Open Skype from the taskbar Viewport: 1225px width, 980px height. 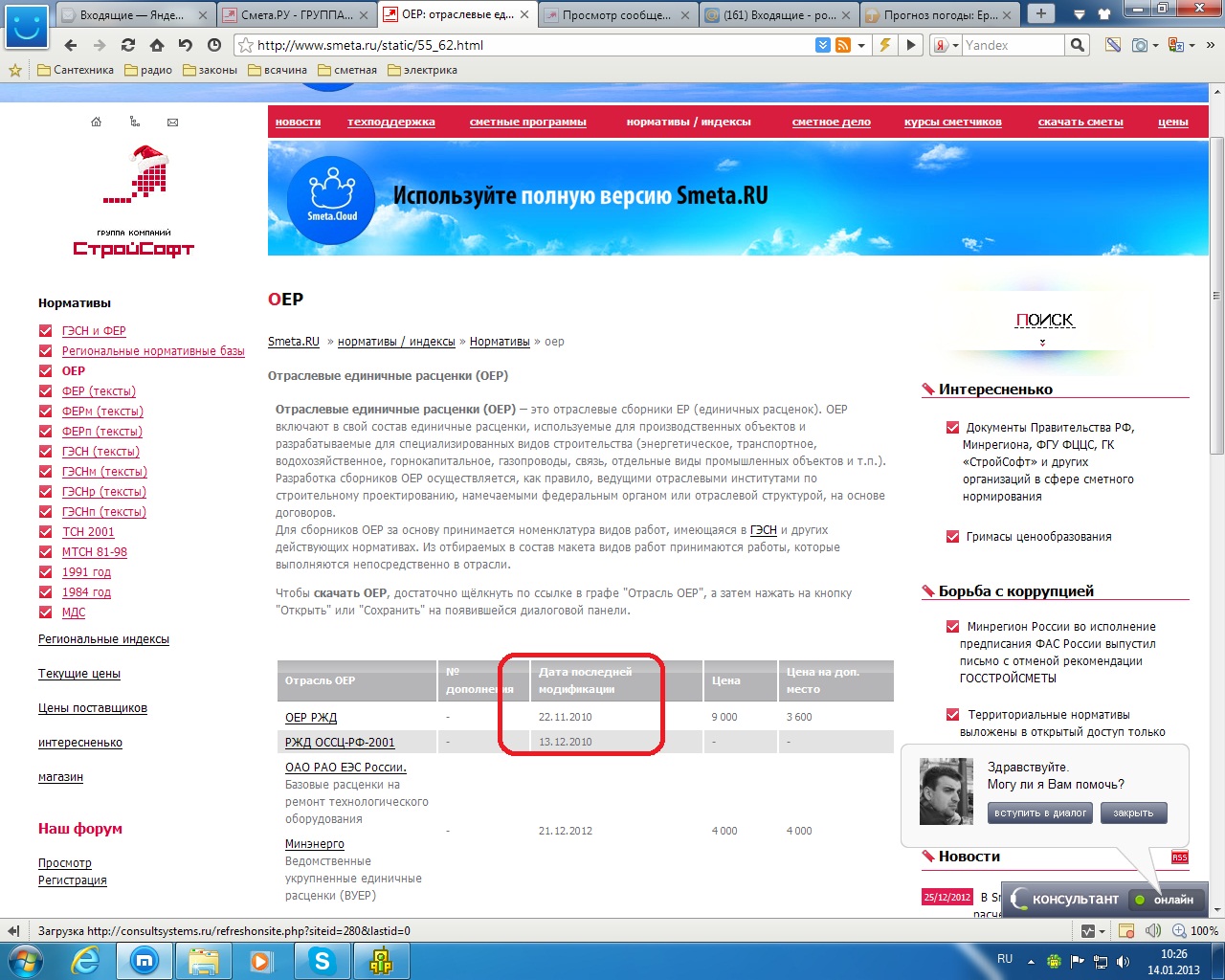[x=323, y=961]
